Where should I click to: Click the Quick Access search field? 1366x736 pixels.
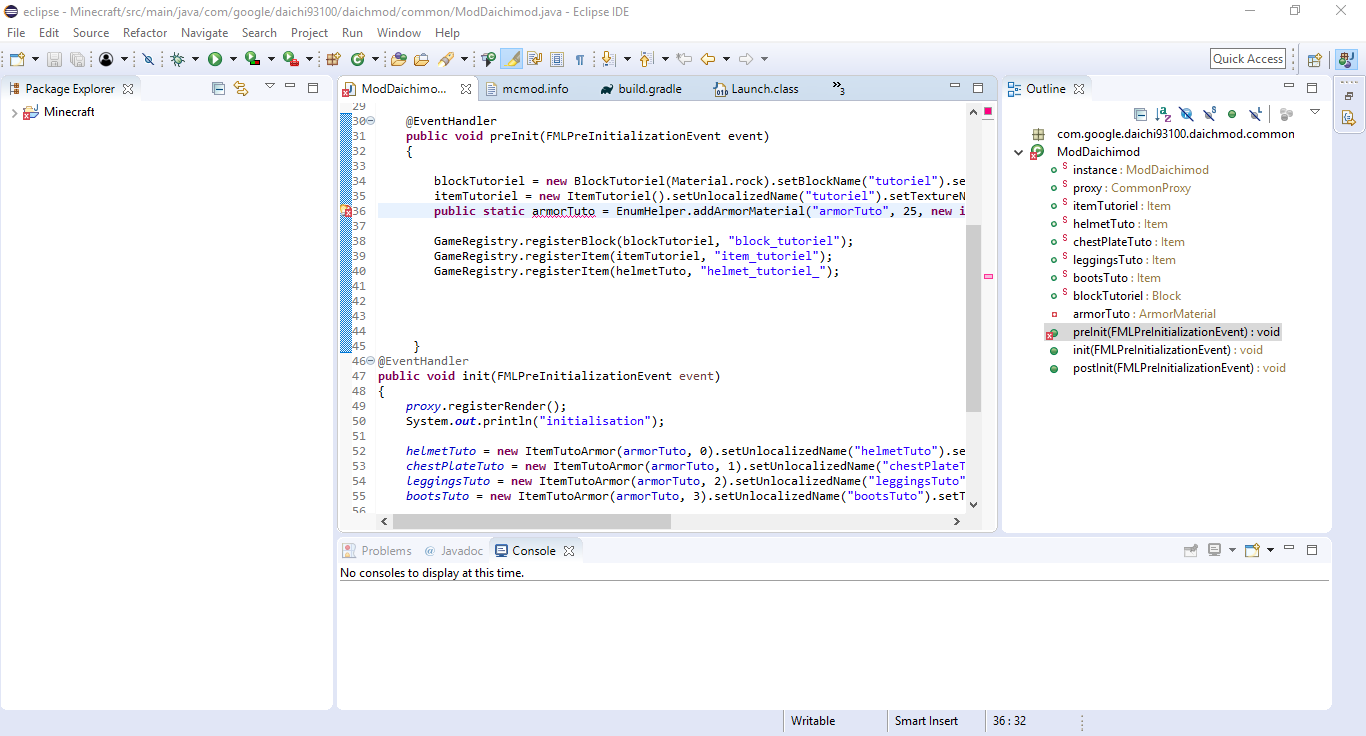1247,59
